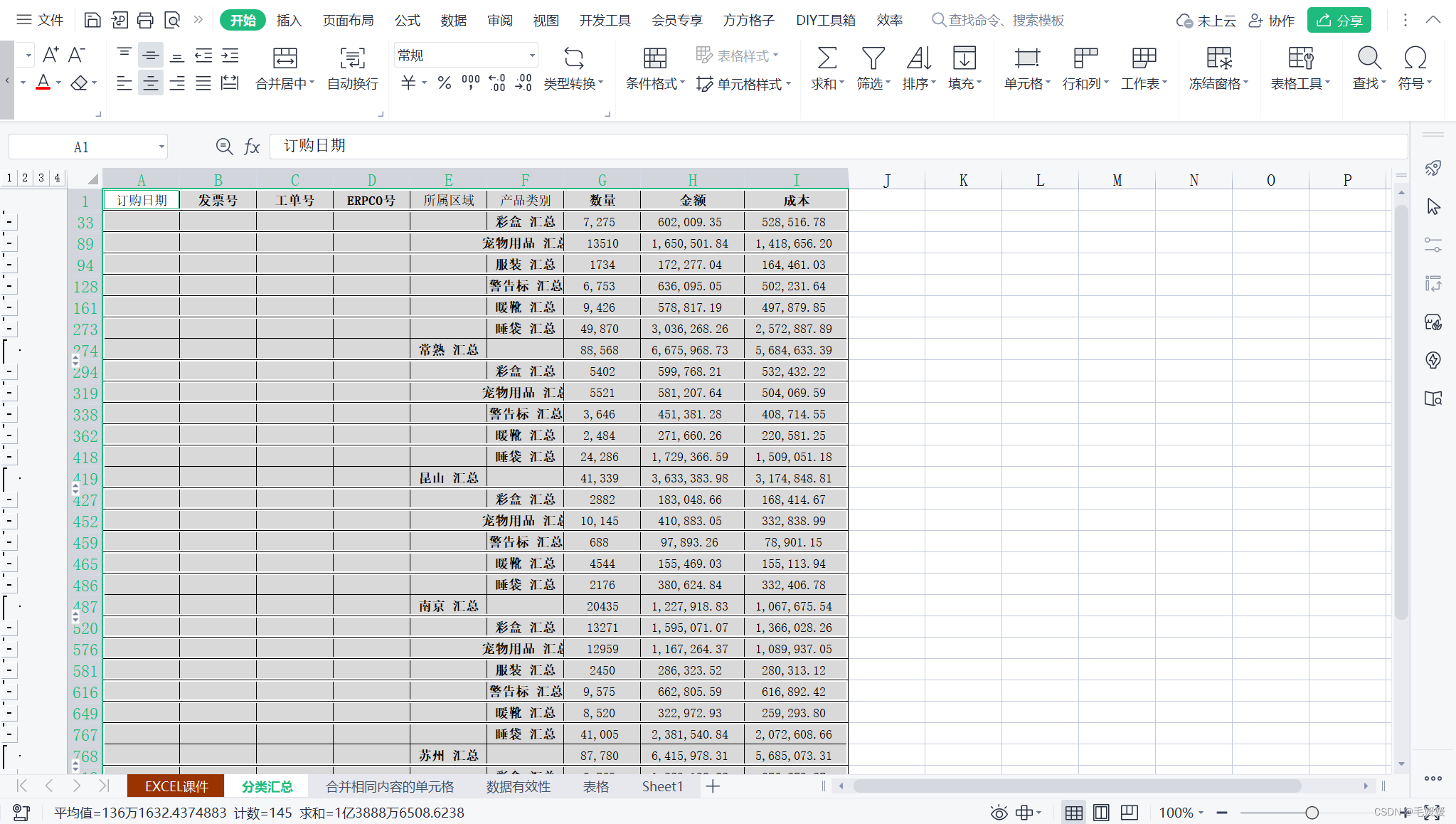Switch to the 数据有效性 sheet tab
The width and height of the screenshot is (1456, 824).
[x=518, y=786]
